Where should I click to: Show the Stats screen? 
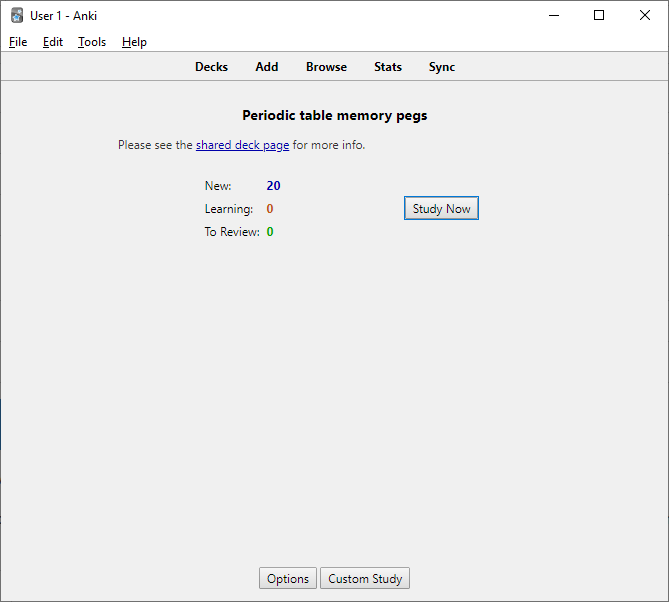point(387,67)
